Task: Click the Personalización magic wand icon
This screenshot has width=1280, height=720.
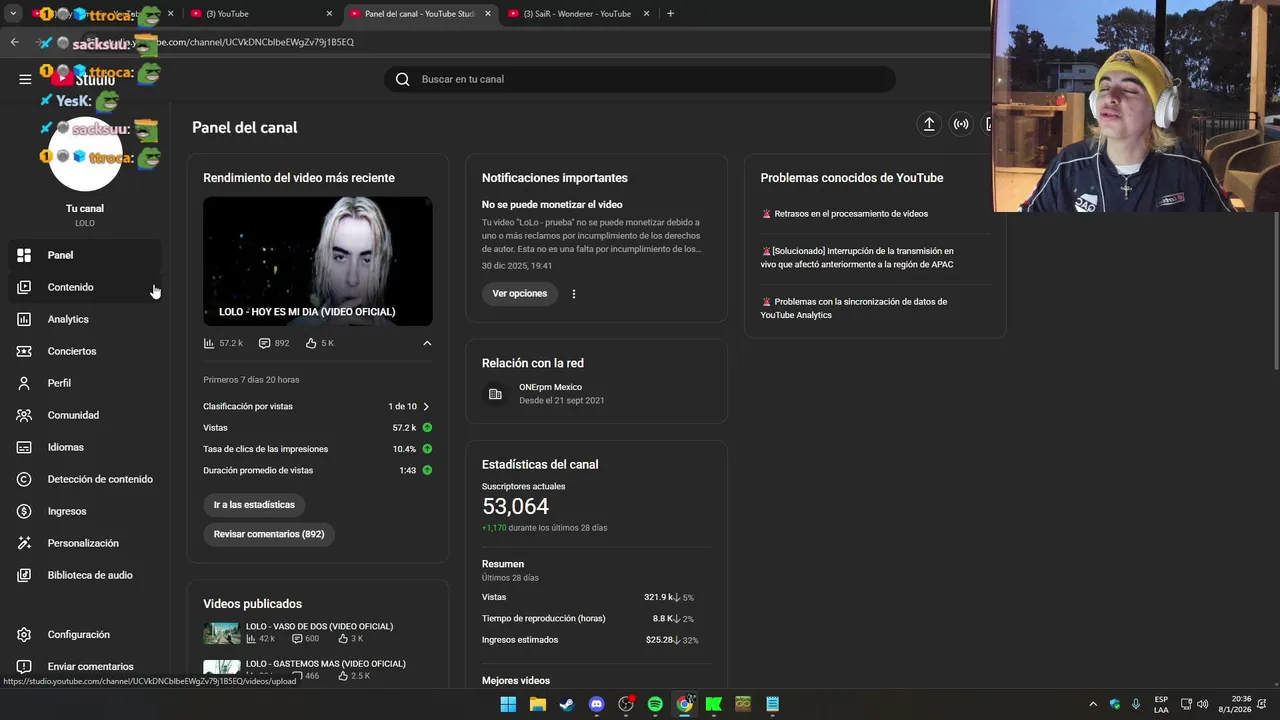Action: 24,543
